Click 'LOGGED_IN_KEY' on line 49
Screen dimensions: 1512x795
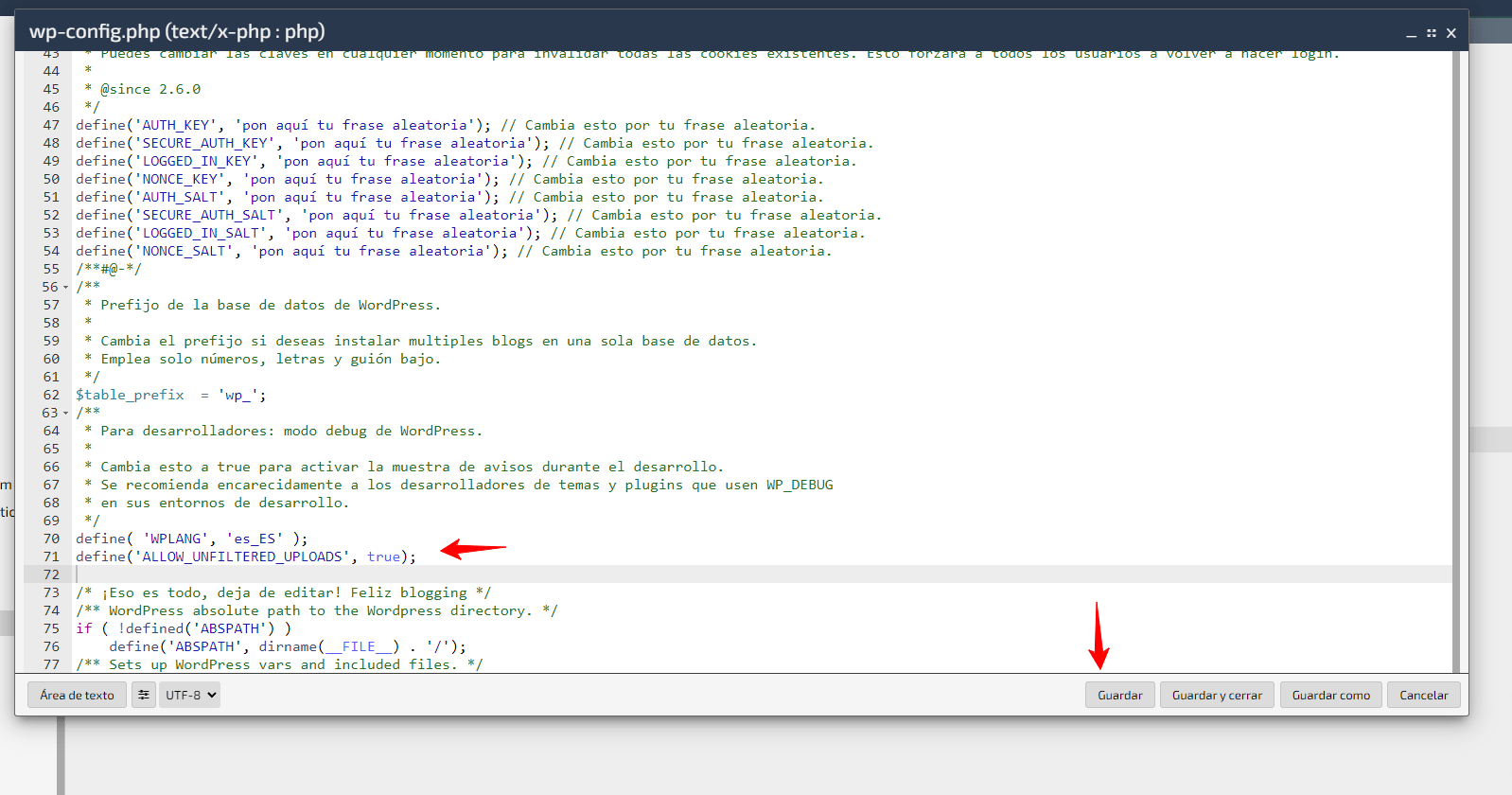[197, 161]
